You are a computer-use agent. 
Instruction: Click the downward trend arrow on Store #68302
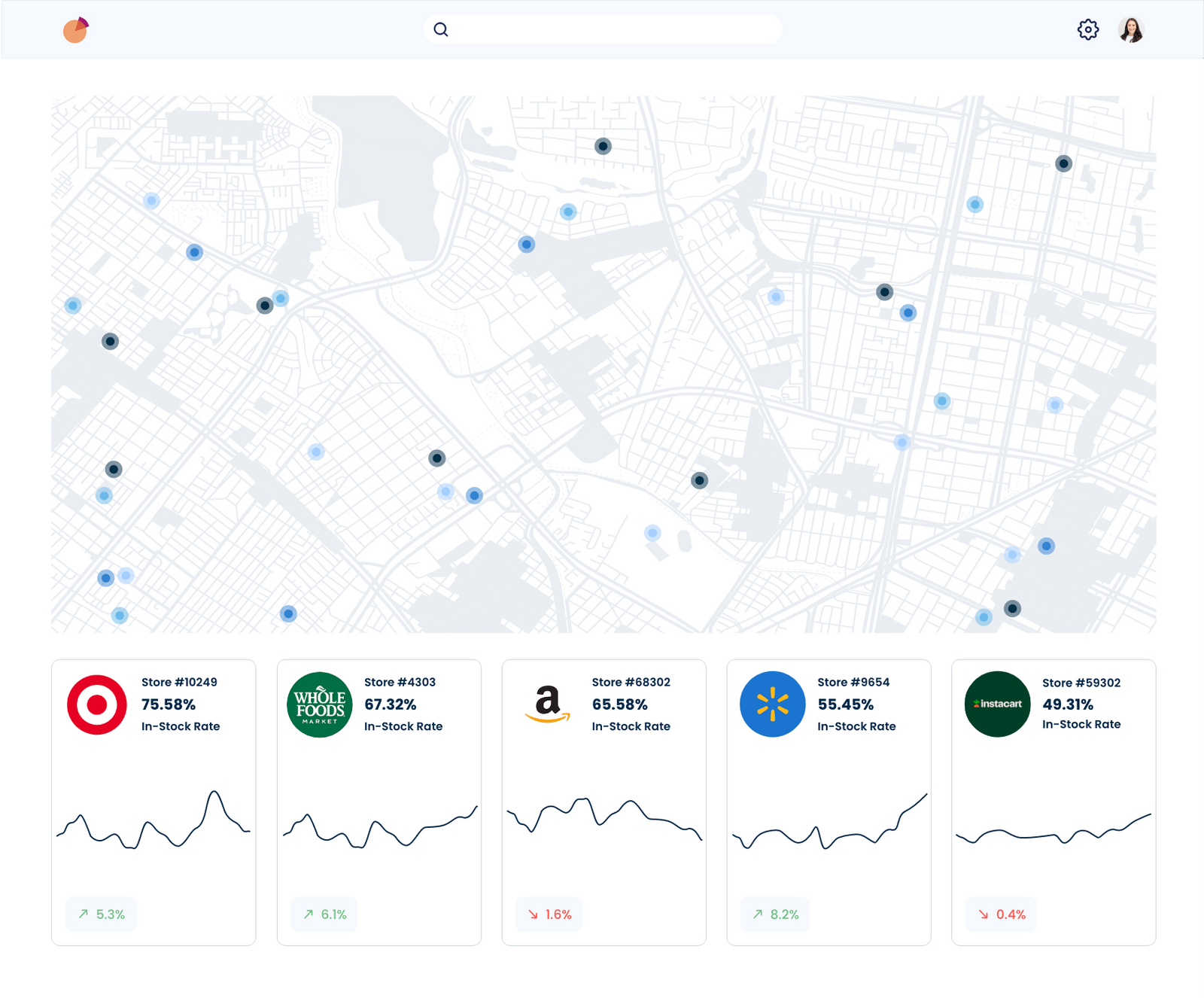[534, 914]
